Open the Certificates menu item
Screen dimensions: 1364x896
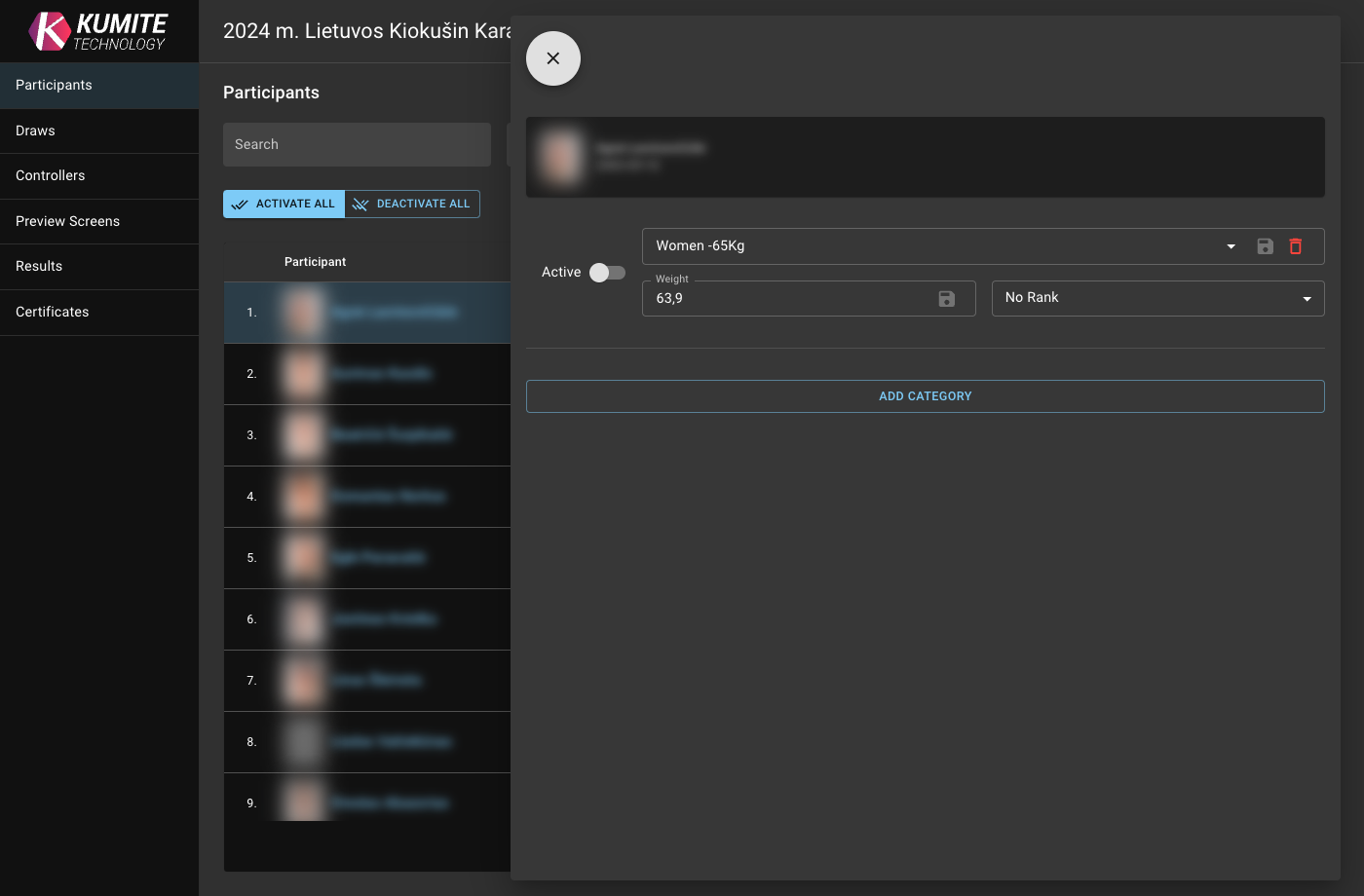pyautogui.click(x=53, y=312)
